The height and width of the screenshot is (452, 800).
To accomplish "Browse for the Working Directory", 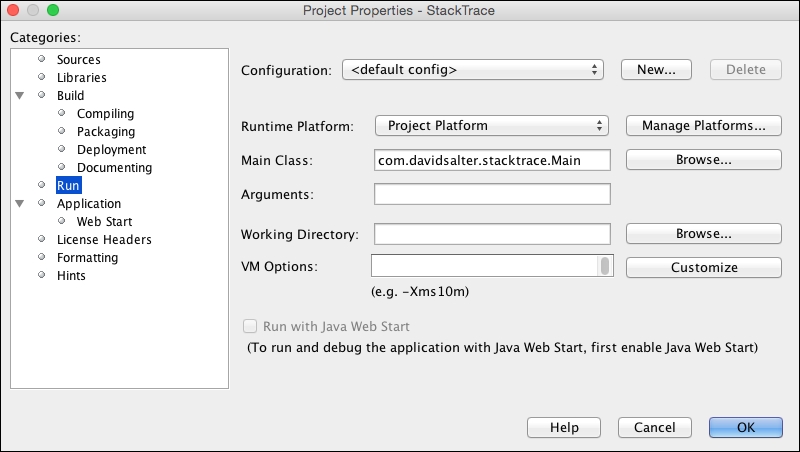I will pyautogui.click(x=704, y=234).
